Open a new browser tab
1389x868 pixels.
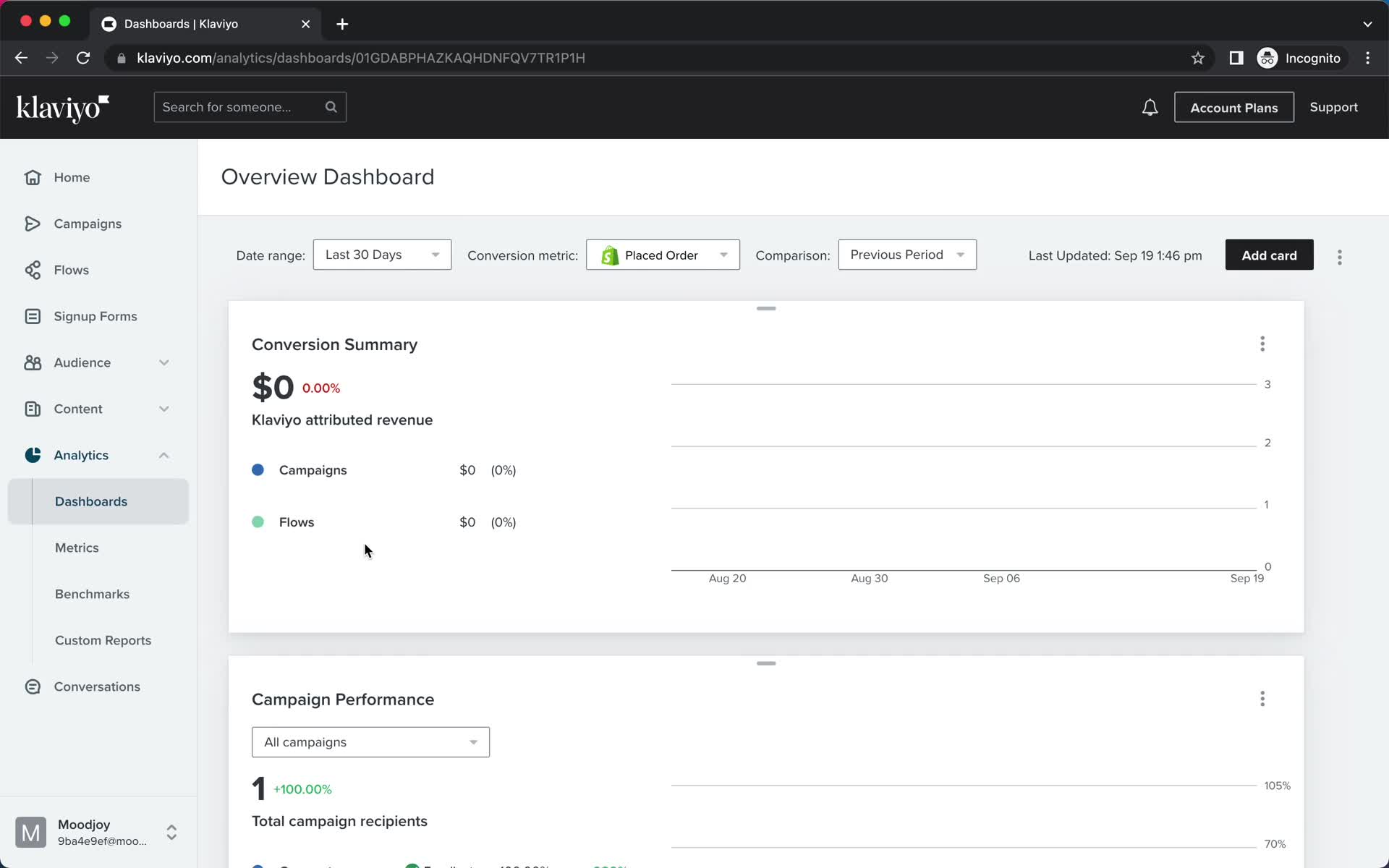[x=342, y=24]
